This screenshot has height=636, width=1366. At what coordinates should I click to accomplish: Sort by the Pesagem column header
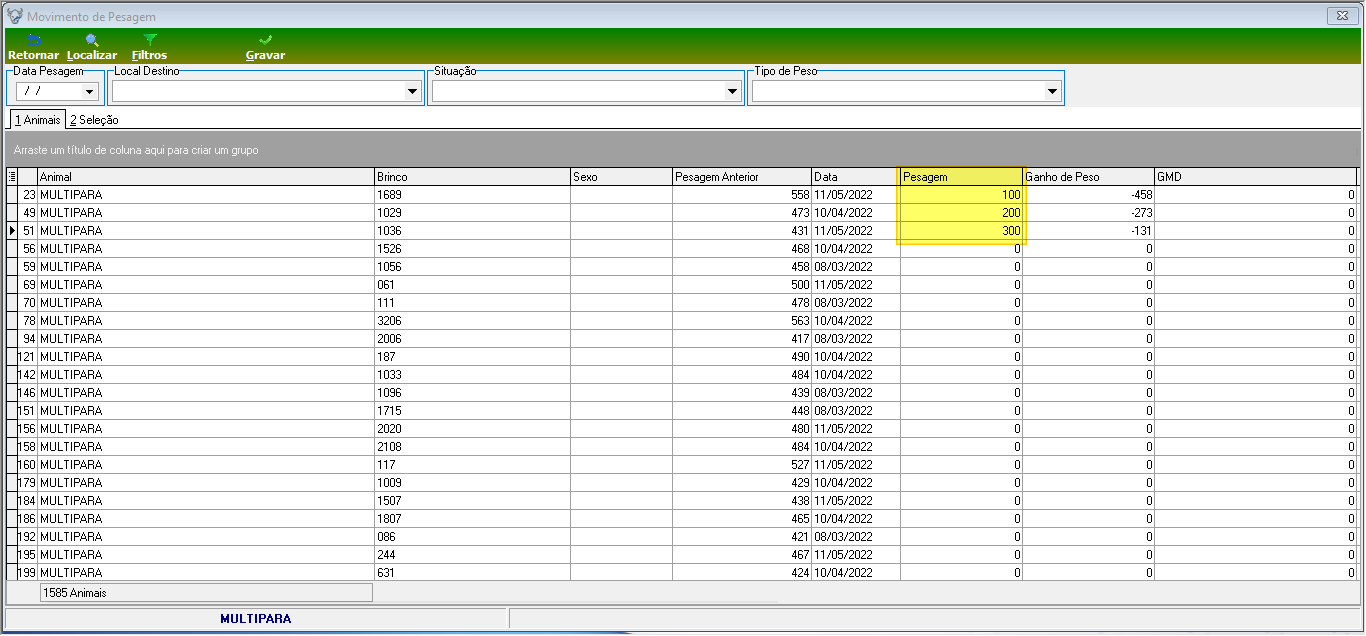(961, 177)
